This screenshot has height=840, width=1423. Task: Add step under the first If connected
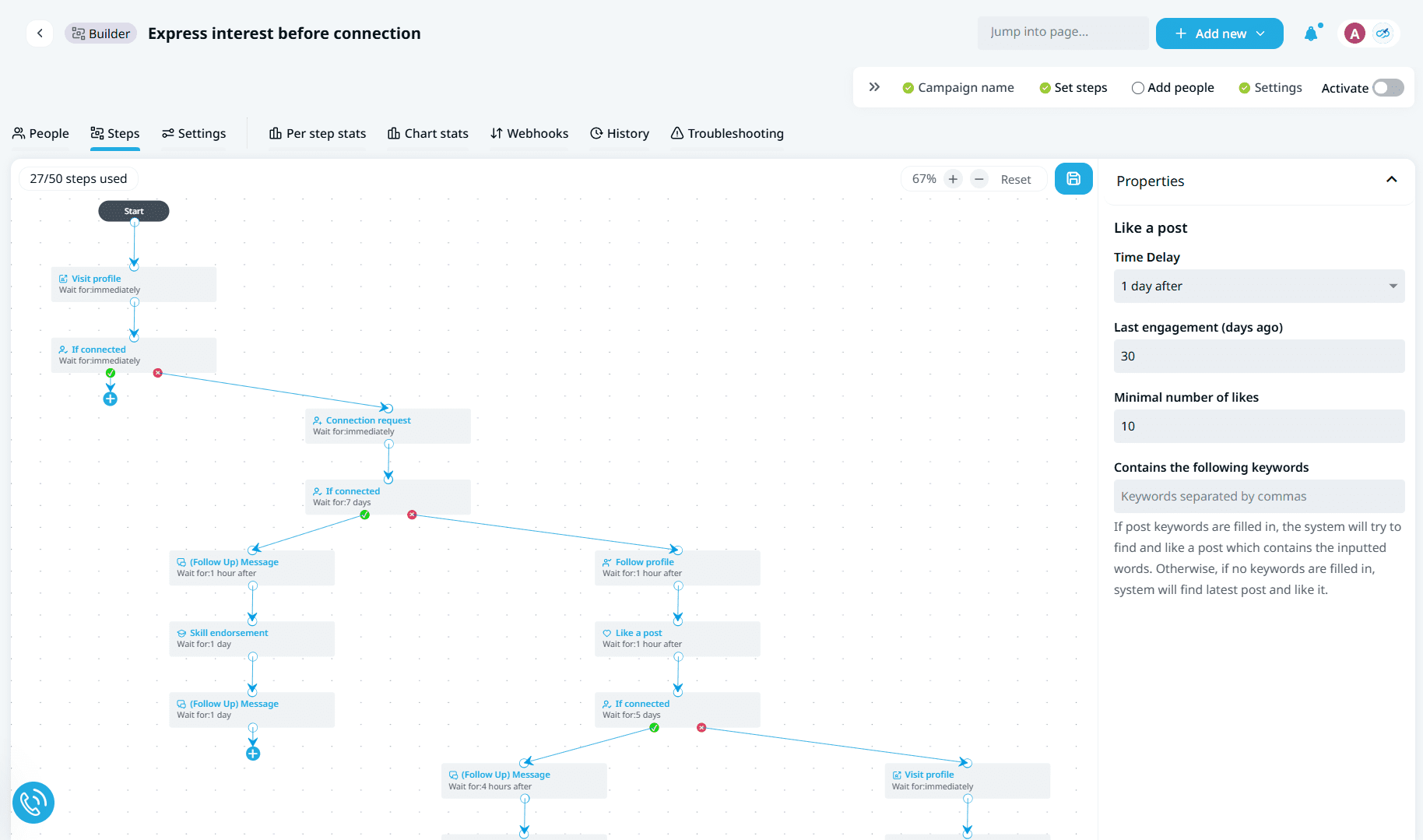coord(111,399)
